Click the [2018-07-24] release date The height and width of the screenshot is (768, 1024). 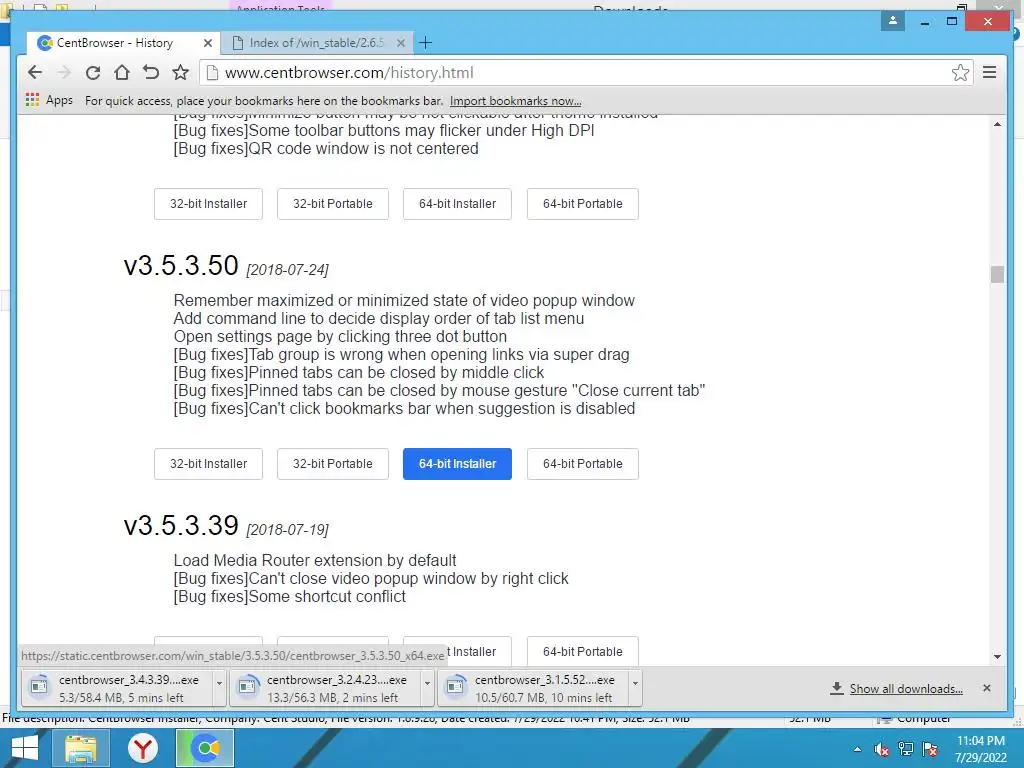[287, 270]
